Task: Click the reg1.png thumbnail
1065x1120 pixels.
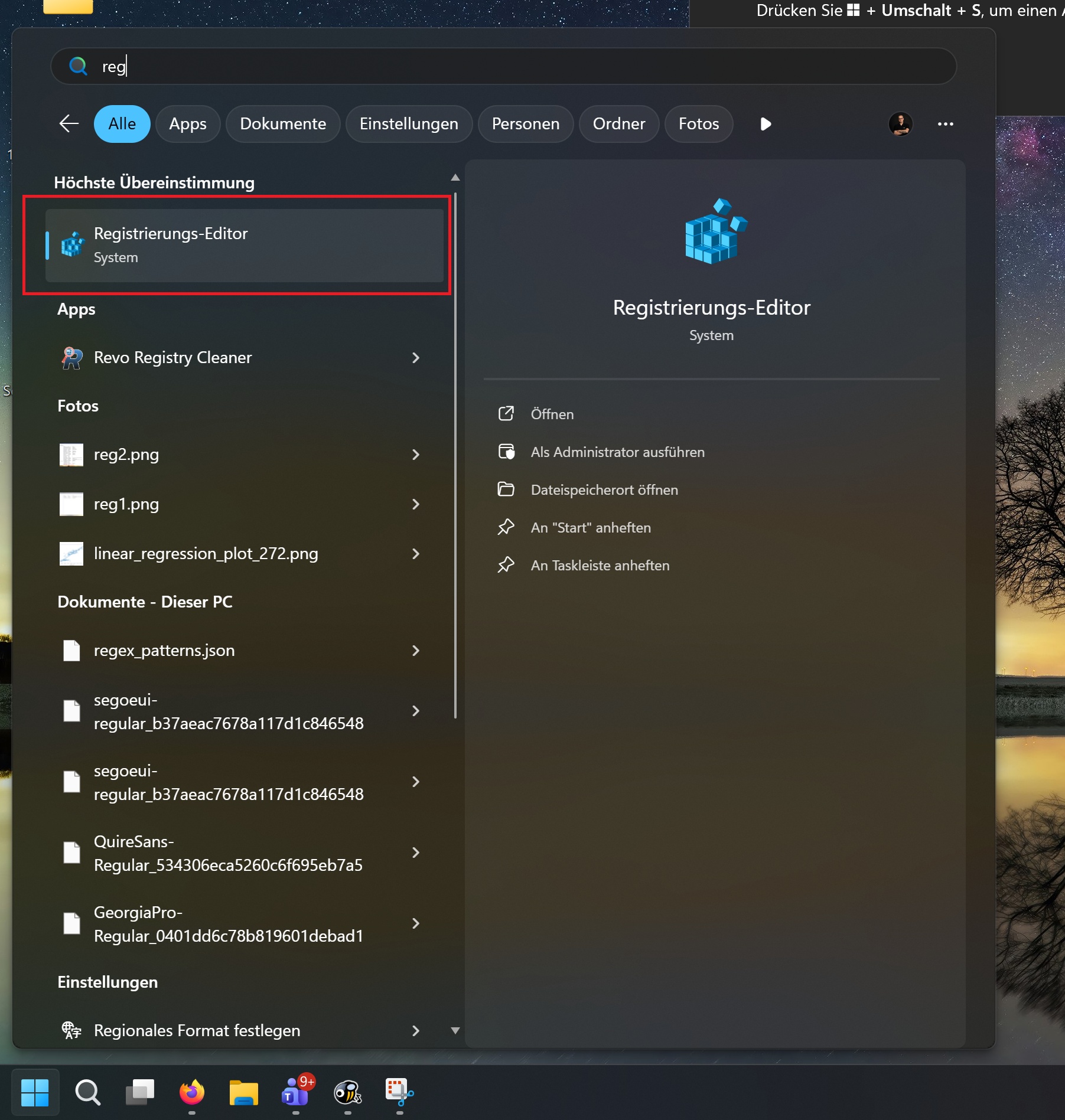Action: [71, 504]
